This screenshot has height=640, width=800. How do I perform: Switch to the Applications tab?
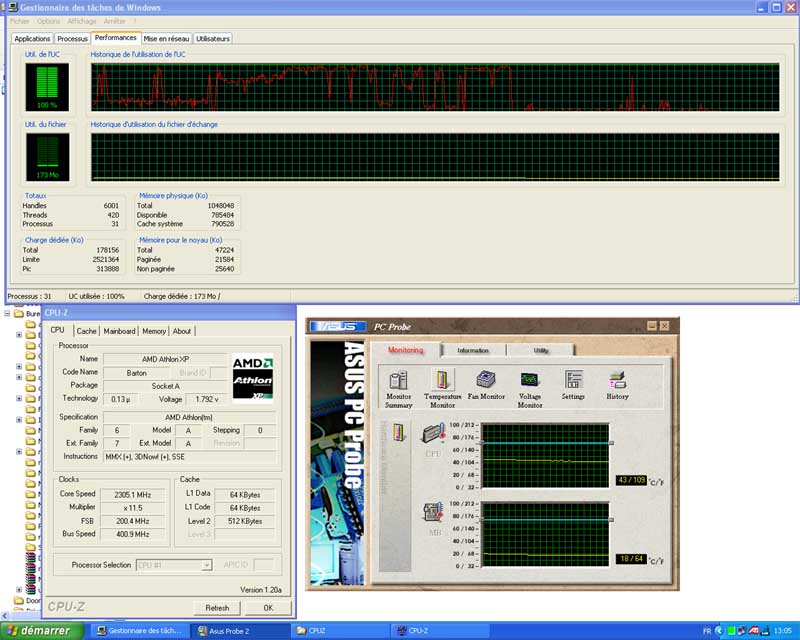(32, 39)
